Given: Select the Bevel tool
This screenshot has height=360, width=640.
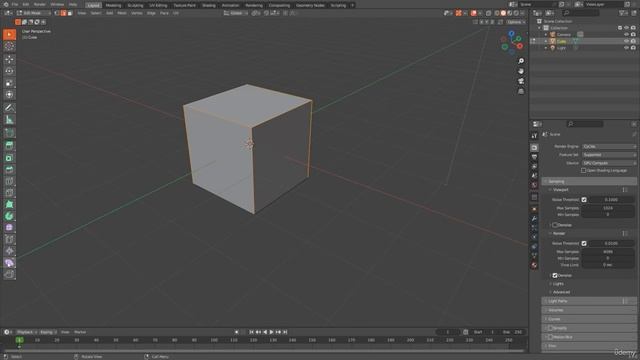Looking at the screenshot, I should (x=9, y=169).
